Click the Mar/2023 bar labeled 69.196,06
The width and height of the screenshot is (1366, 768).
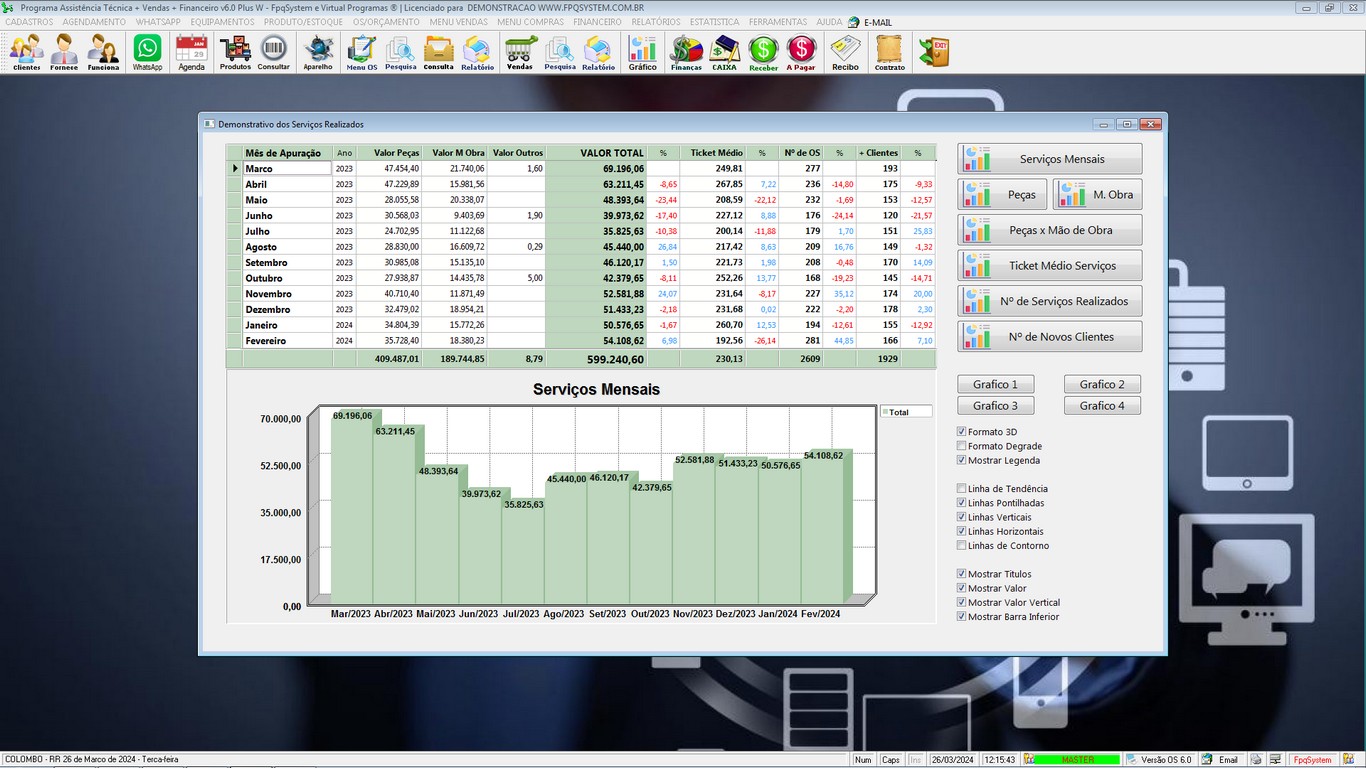(352, 509)
